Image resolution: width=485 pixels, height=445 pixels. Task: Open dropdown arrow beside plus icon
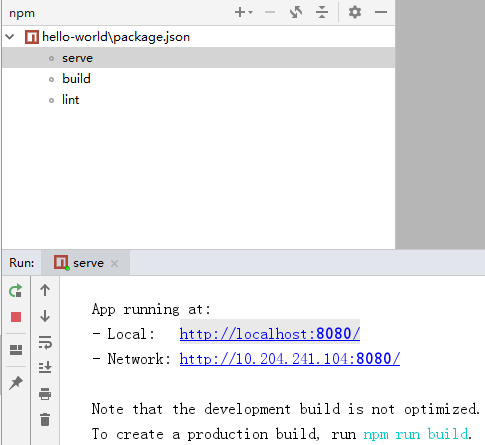coord(250,13)
